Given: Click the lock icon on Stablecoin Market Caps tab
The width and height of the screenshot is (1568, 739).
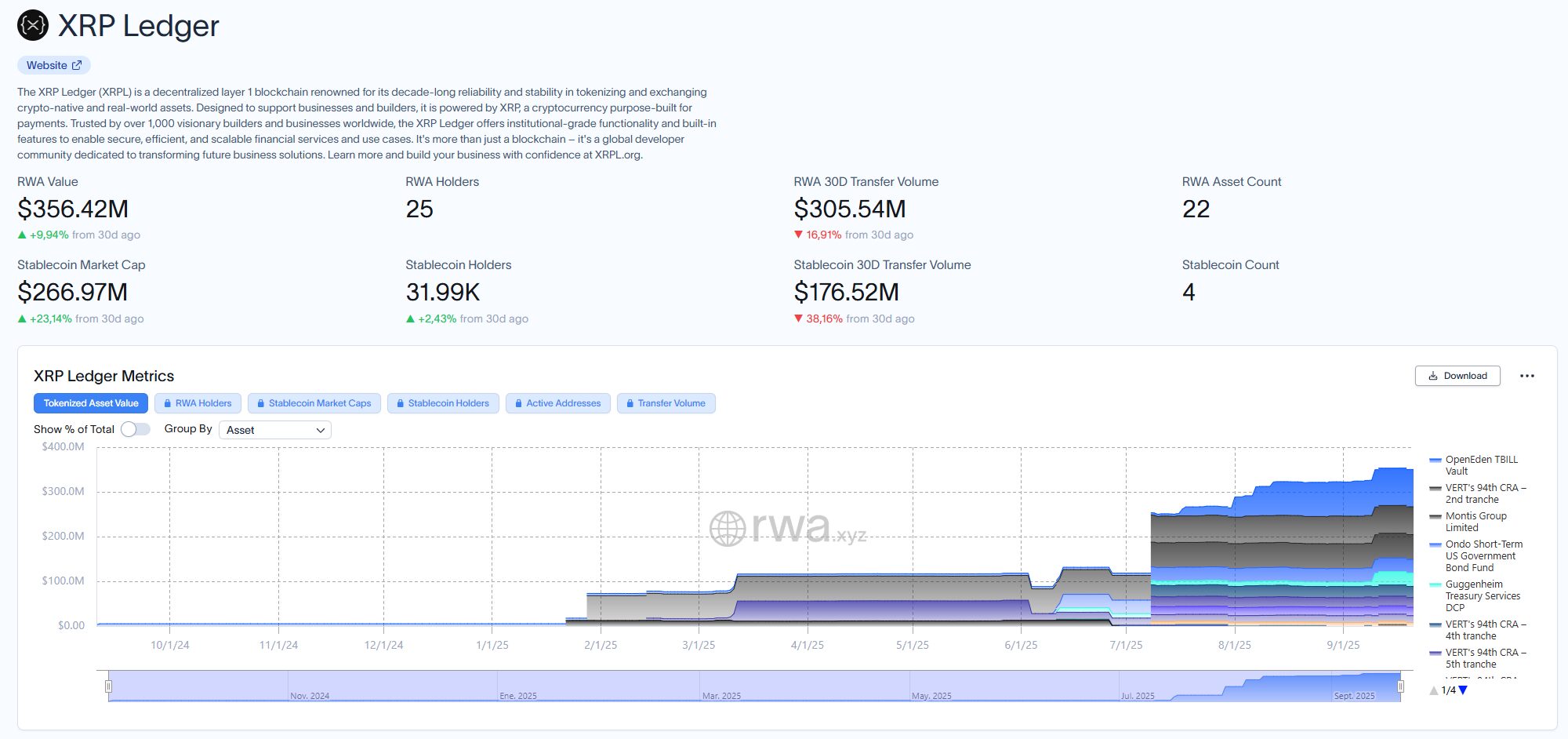Looking at the screenshot, I should (261, 403).
